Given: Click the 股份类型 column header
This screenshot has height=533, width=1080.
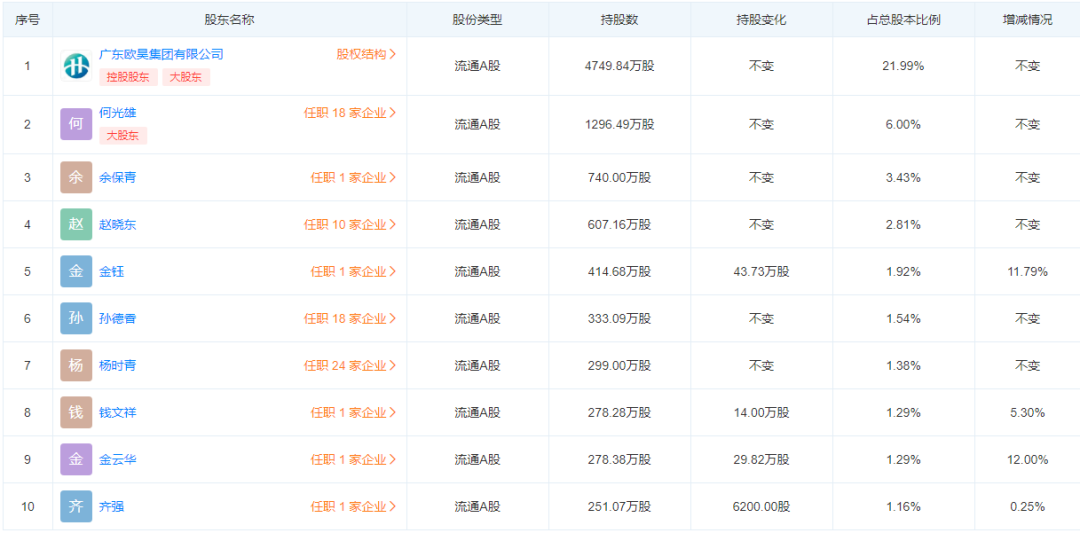Looking at the screenshot, I should click(477, 19).
